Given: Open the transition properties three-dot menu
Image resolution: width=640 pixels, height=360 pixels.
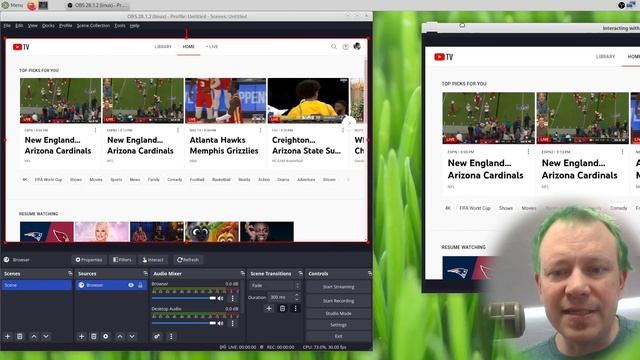Looking at the screenshot, I should point(296,308).
